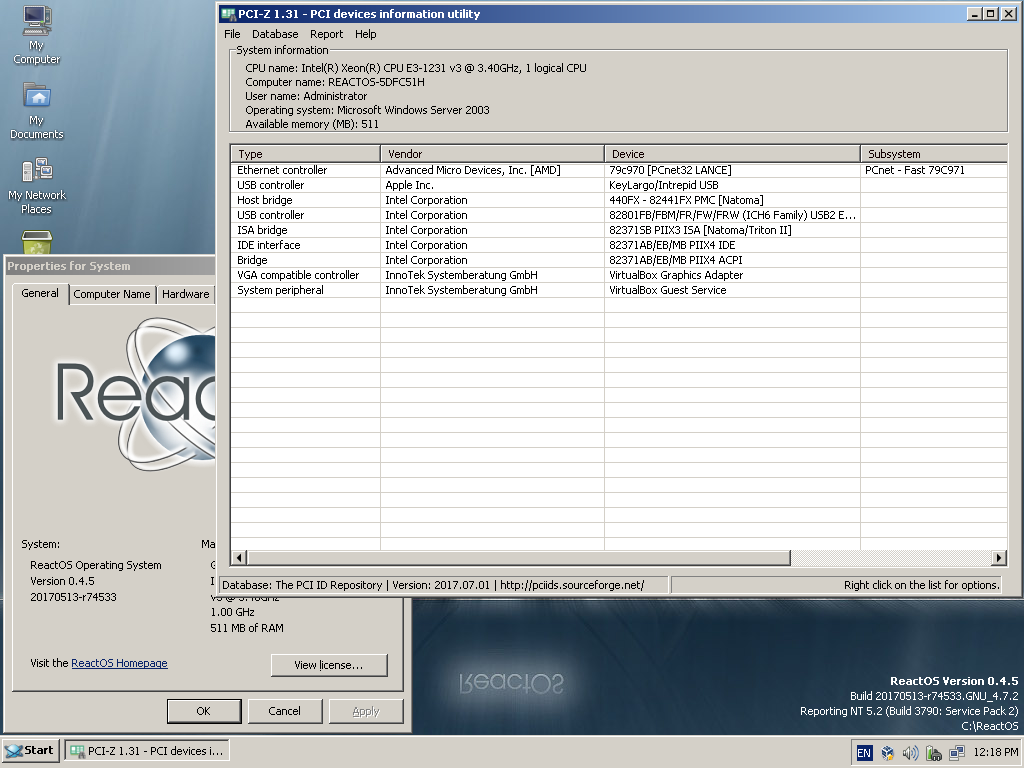This screenshot has width=1024, height=768.
Task: Click the Apply button in System Properties
Action: coord(366,711)
